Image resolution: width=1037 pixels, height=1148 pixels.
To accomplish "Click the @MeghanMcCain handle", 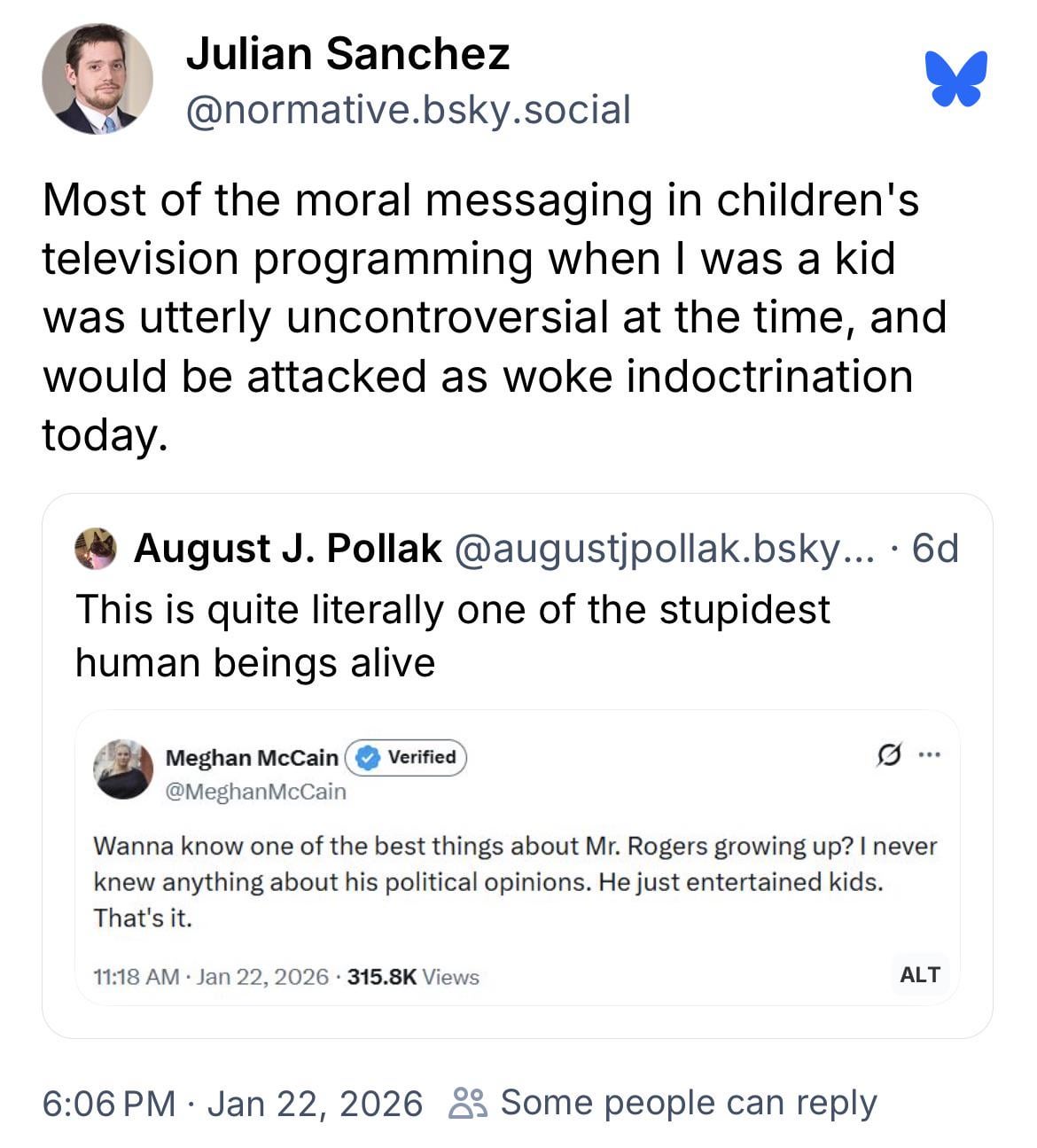I will pos(255,792).
